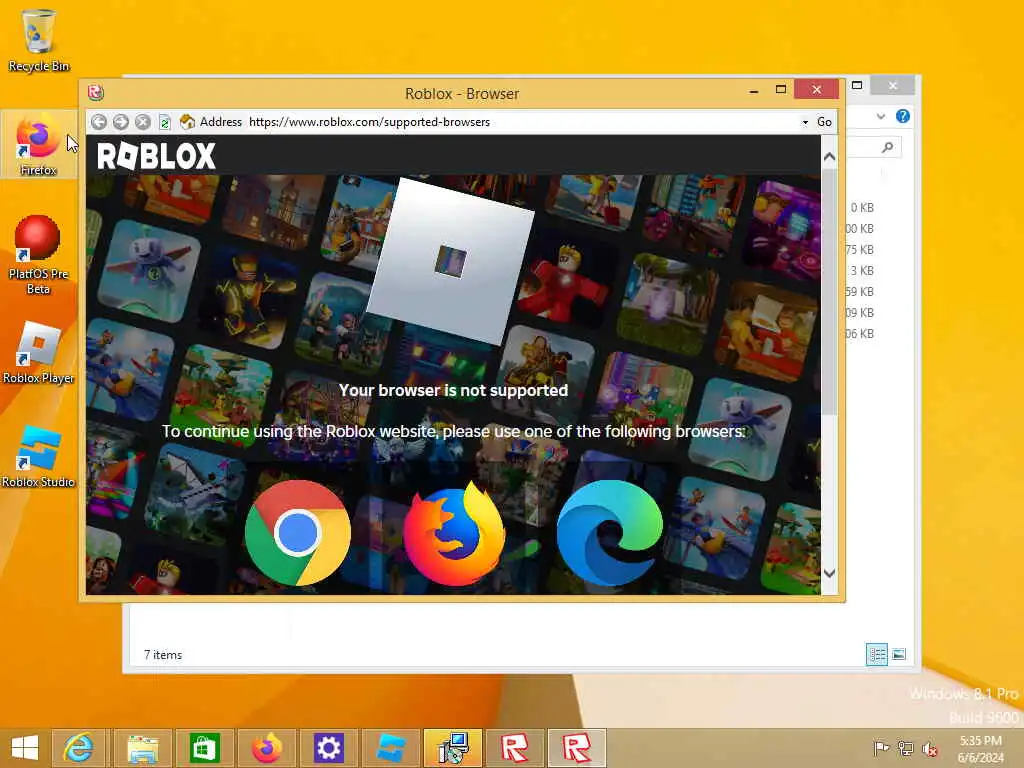This screenshot has height=768, width=1024.
Task: Click the Firefox browser logo on the page
Action: (x=454, y=534)
